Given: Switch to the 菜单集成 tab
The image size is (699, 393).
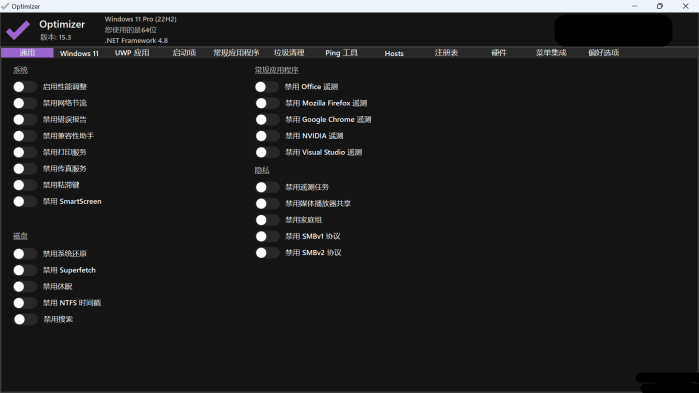Looking at the screenshot, I should point(551,53).
